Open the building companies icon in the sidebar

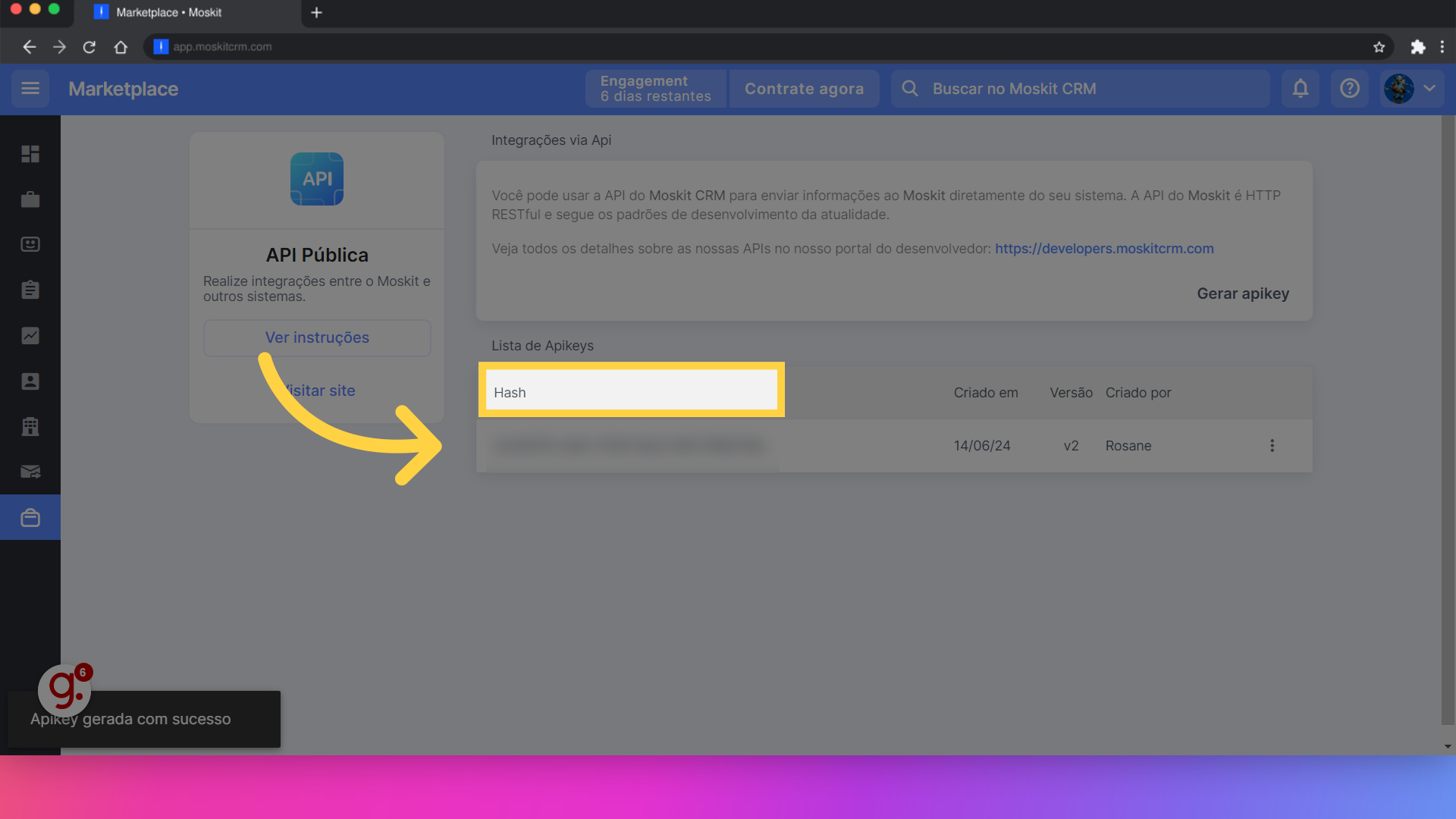coord(30,426)
